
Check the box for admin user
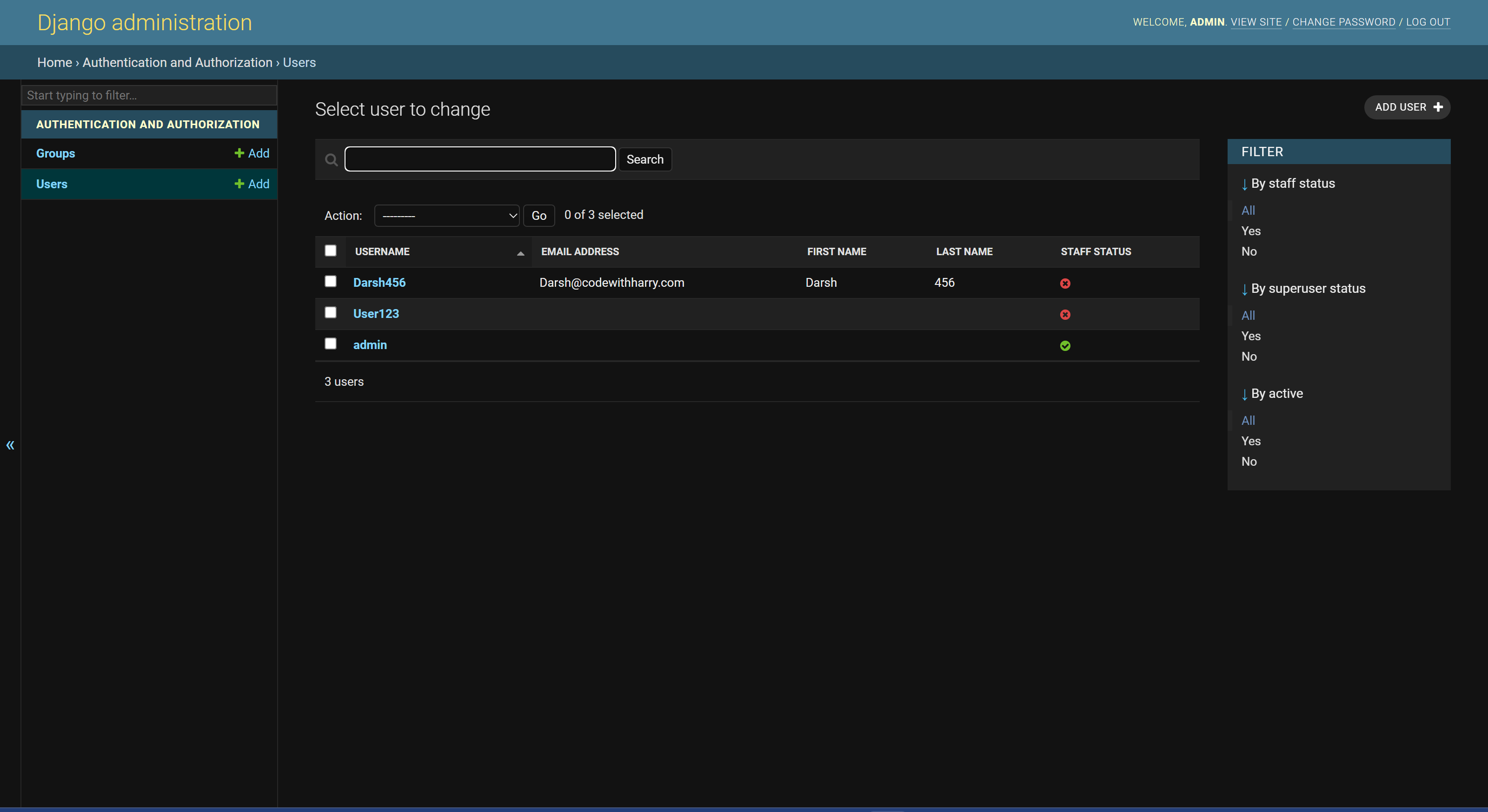[x=331, y=343]
